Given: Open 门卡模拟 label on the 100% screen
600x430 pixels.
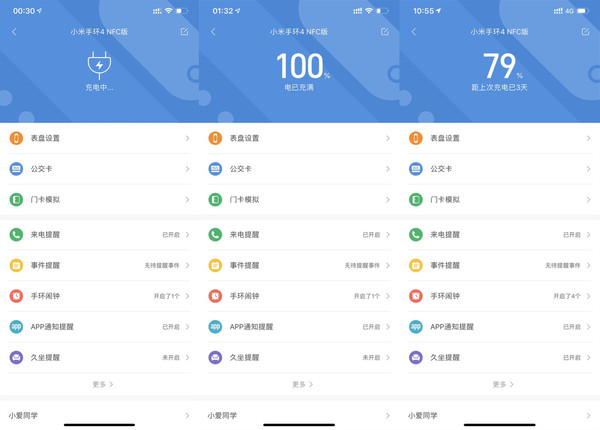Looking at the screenshot, I should click(244, 199).
